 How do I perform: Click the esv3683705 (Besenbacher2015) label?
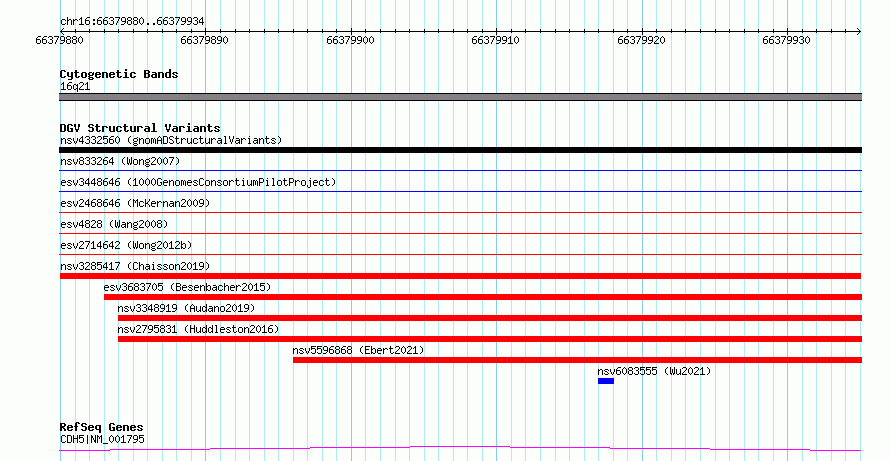point(187,287)
